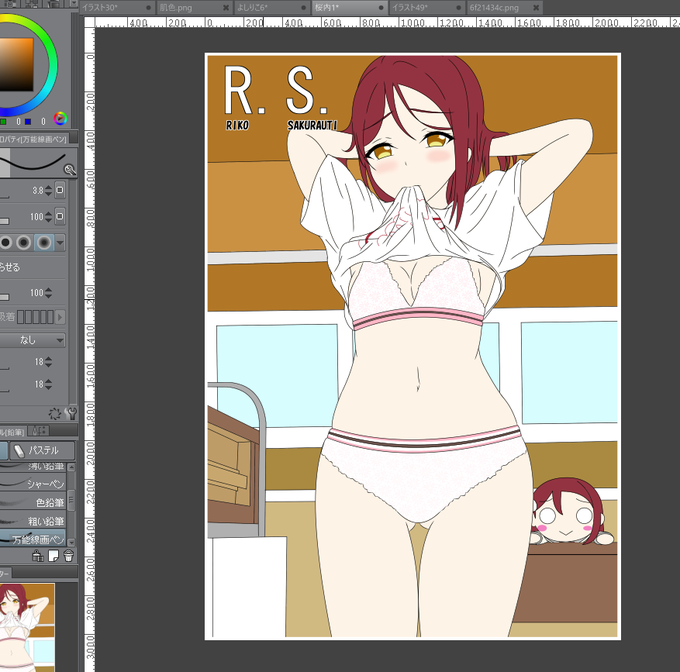Reset tool properties with the circular-arrow icon
This screenshot has height=672, width=680.
pos(55,414)
